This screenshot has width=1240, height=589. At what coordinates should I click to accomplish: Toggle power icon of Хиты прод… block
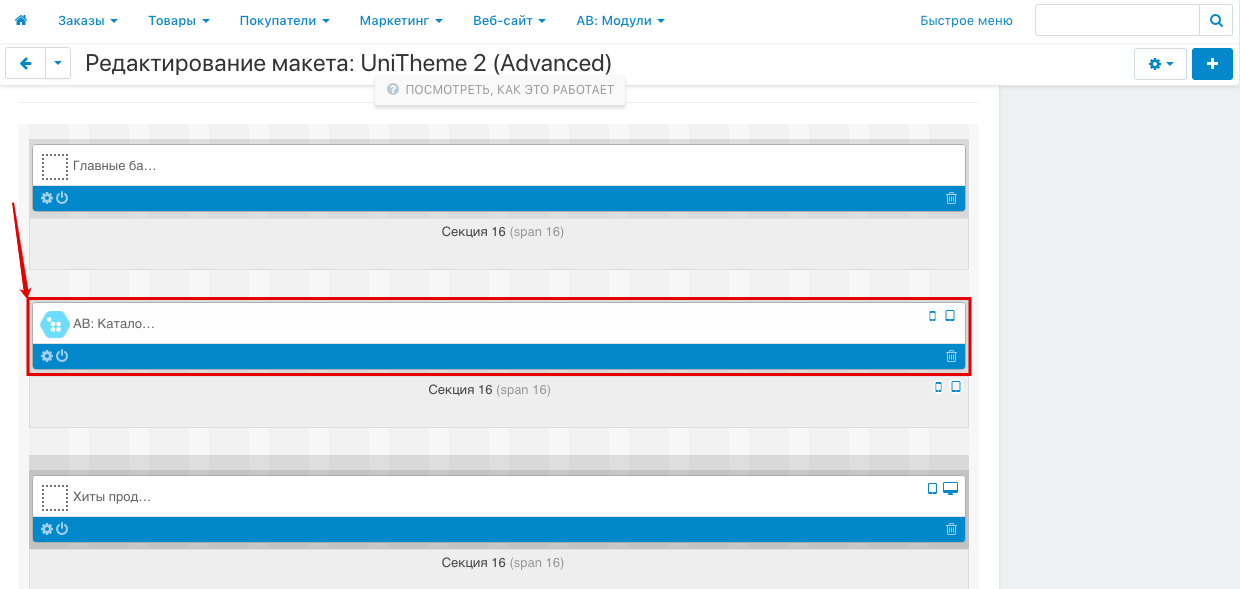pos(62,529)
